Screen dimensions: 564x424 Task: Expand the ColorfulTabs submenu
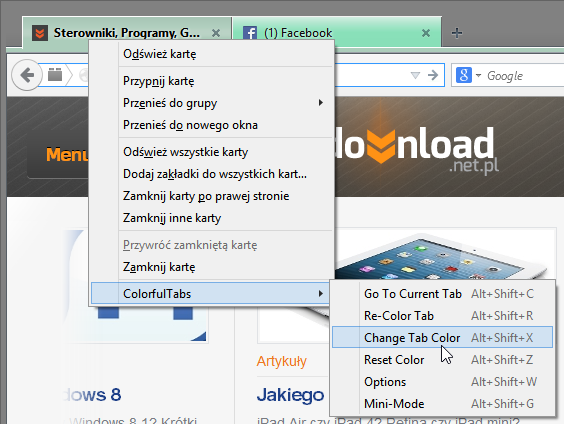[210, 293]
